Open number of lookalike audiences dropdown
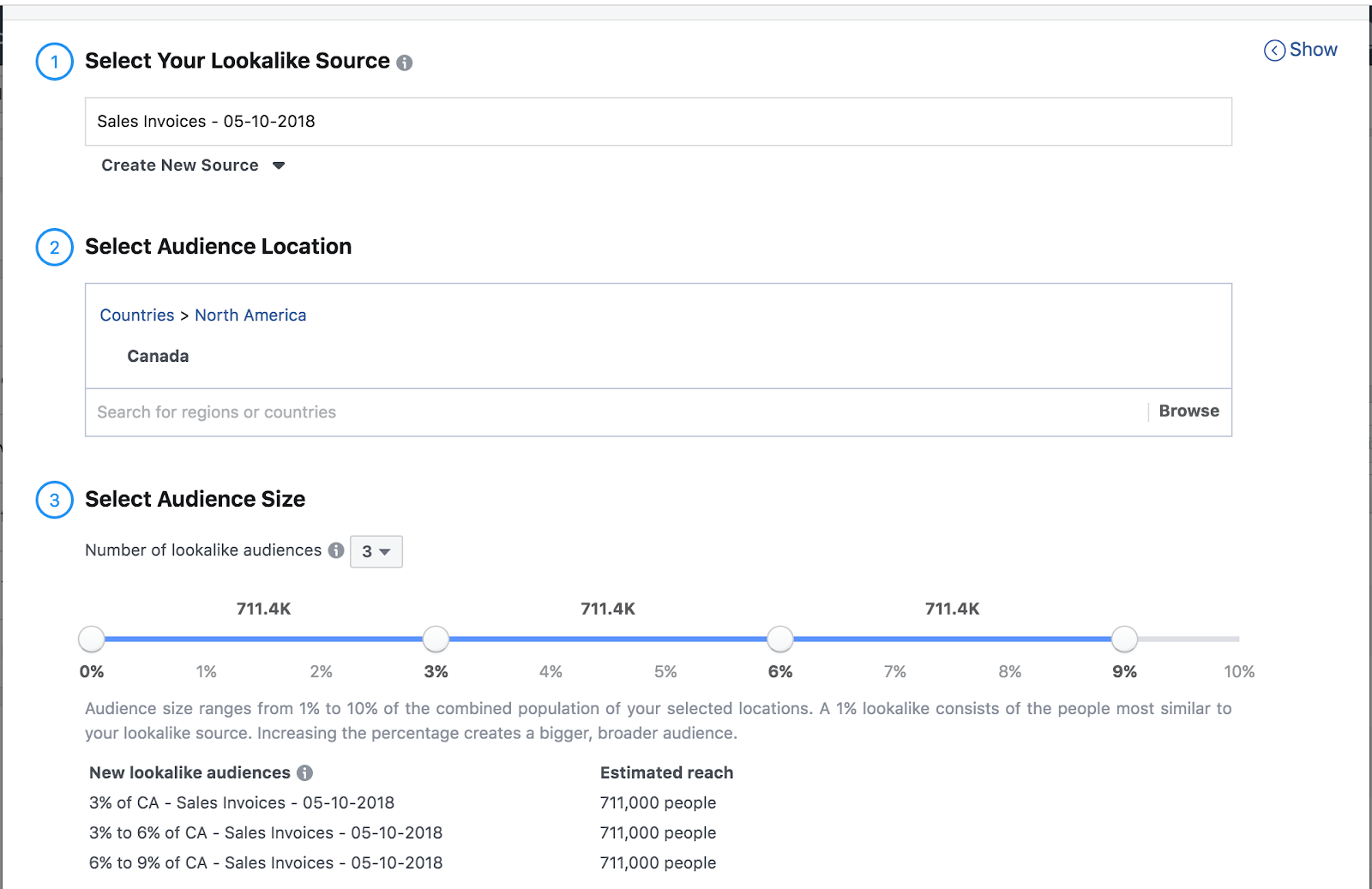 [376, 551]
